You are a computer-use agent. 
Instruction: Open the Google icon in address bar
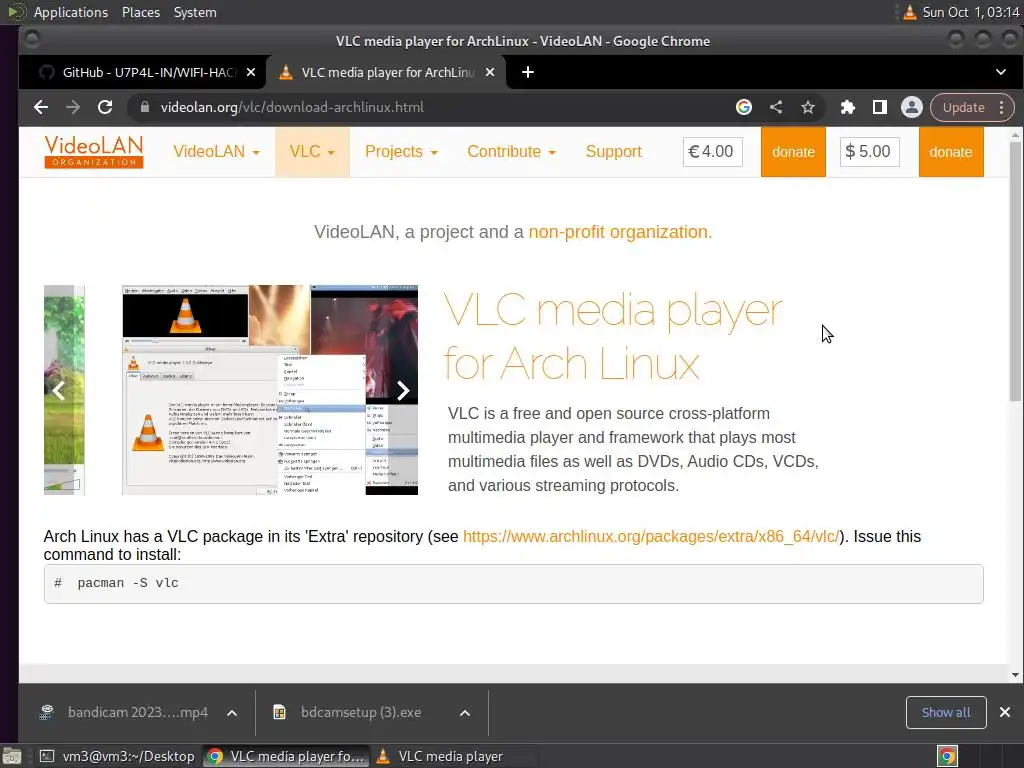tap(744, 107)
